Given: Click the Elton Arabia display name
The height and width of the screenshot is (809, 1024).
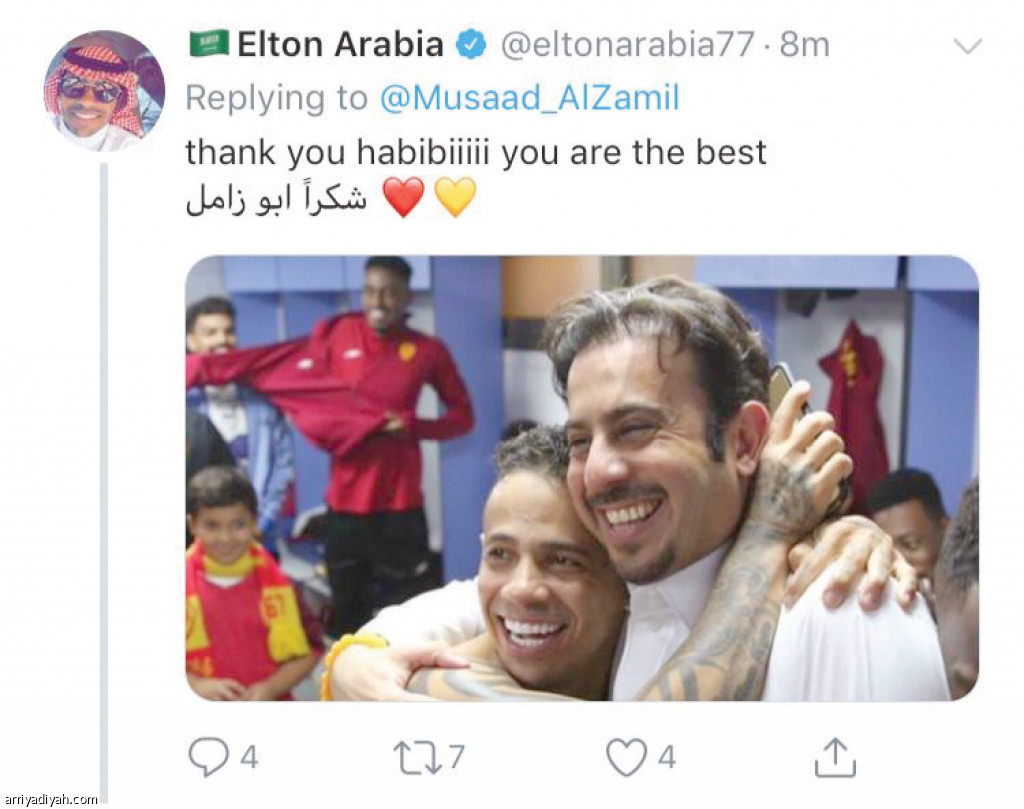Looking at the screenshot, I should [x=340, y=45].
